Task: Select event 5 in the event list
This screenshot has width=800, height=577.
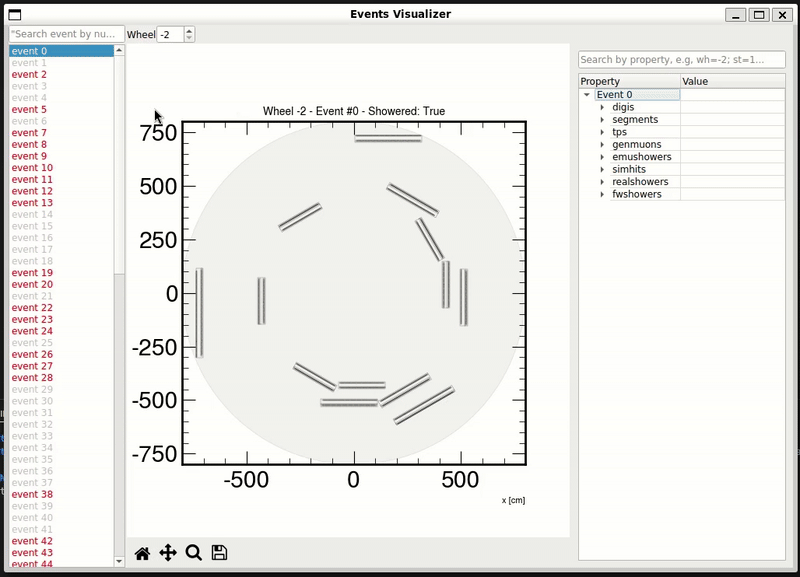Action: pyautogui.click(x=29, y=110)
